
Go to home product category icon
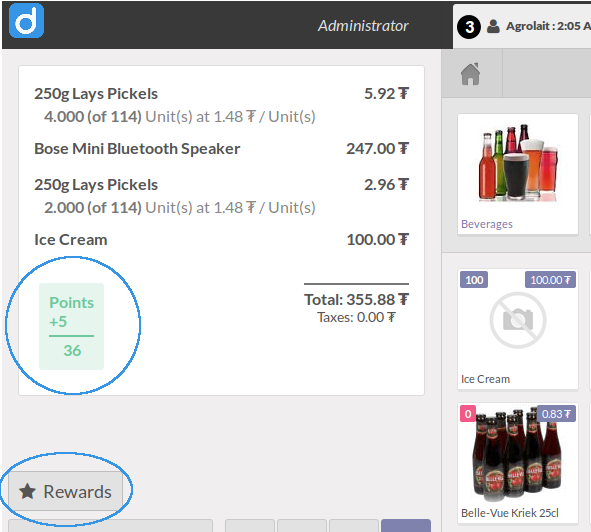pyautogui.click(x=470, y=74)
